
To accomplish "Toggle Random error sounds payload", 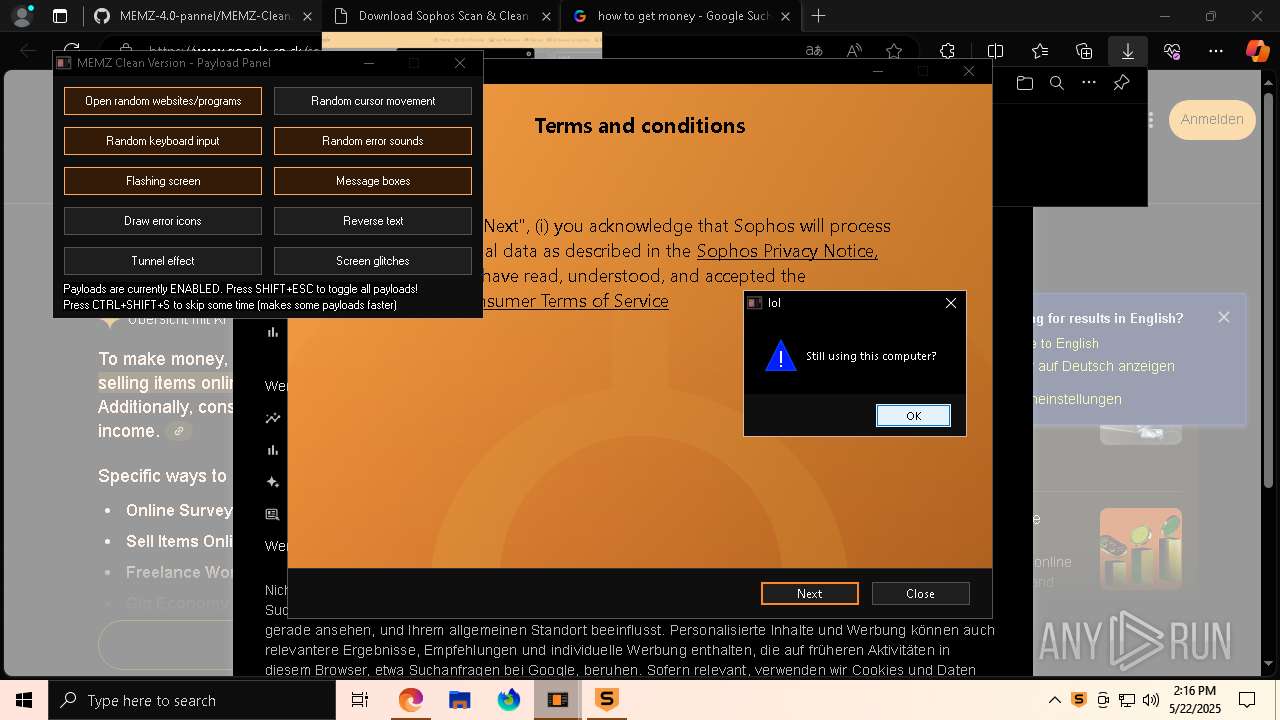I will [373, 141].
